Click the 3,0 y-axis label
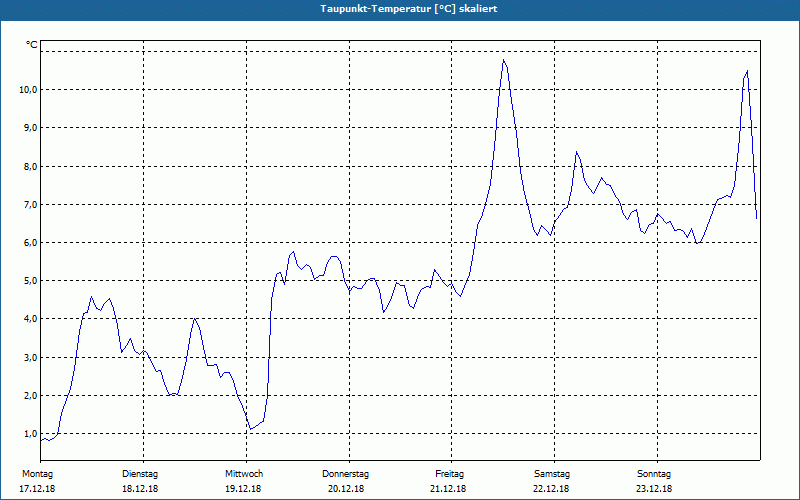Image resolution: width=800 pixels, height=500 pixels. 30,357
